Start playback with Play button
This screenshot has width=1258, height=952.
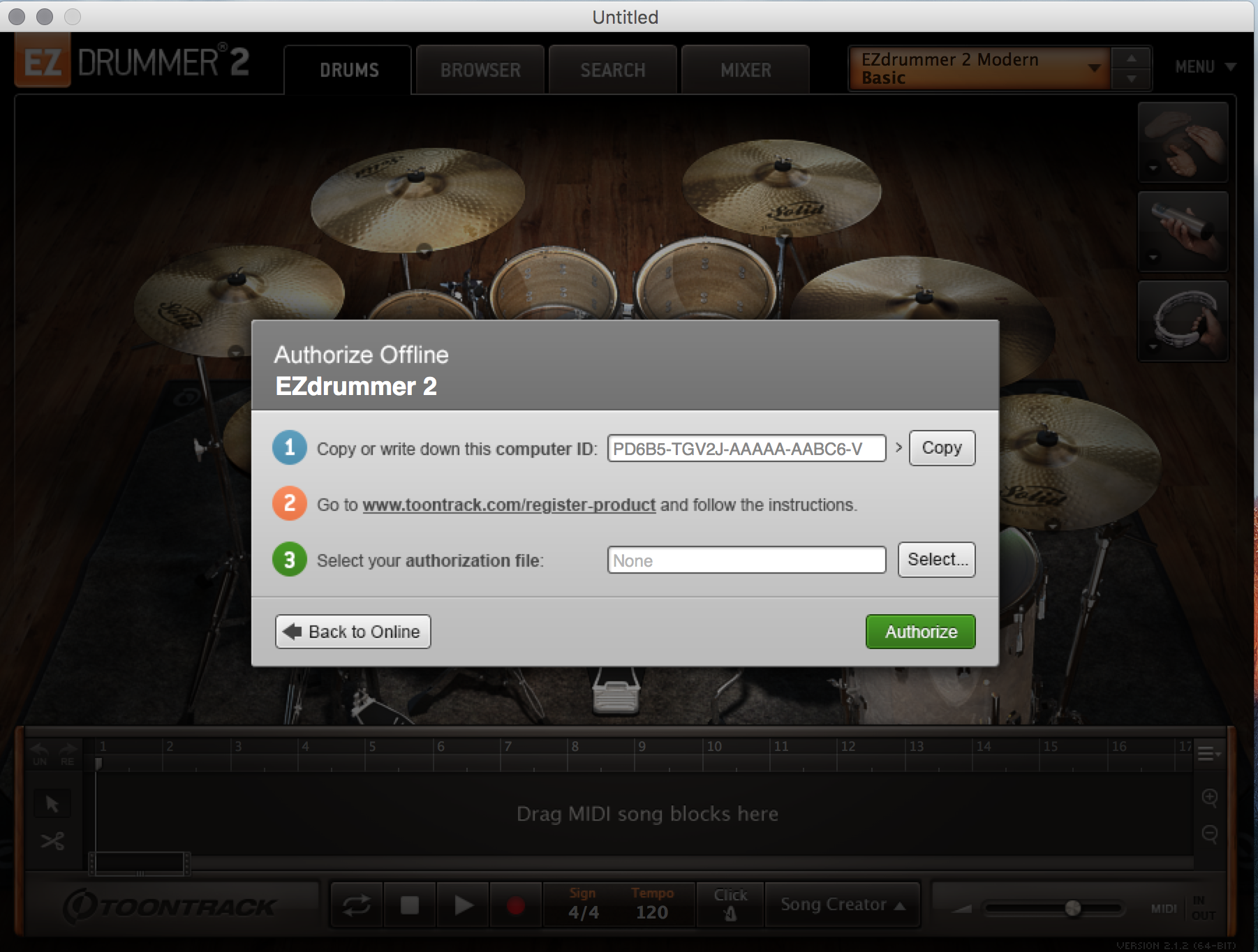coord(464,905)
